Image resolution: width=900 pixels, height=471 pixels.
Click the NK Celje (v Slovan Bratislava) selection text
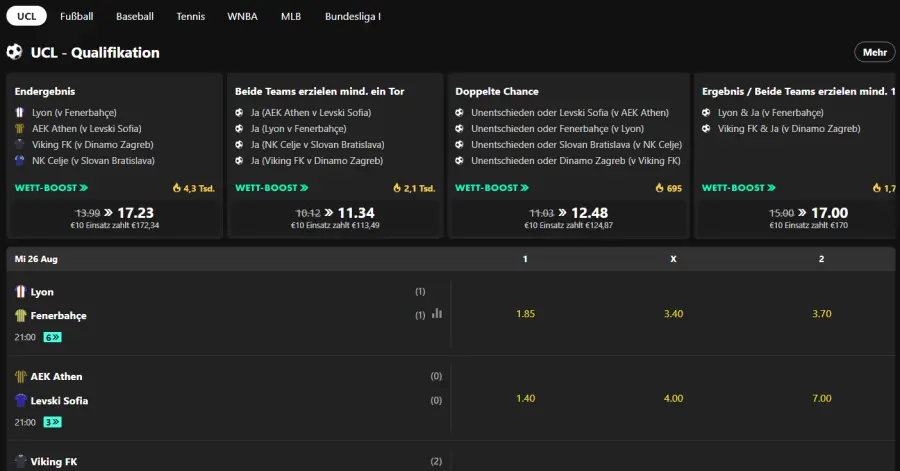(93, 161)
